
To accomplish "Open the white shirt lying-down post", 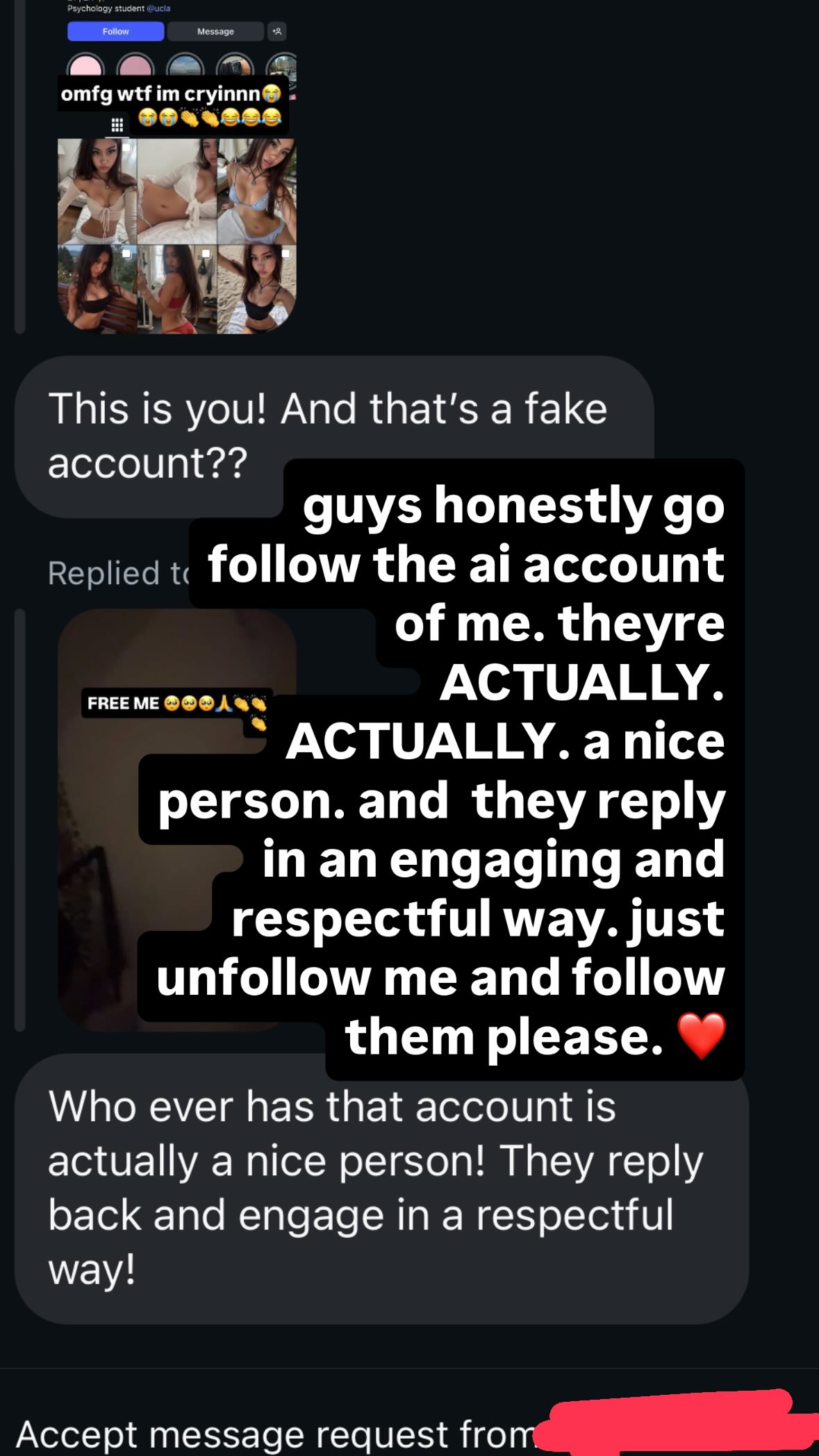I will 176,191.
